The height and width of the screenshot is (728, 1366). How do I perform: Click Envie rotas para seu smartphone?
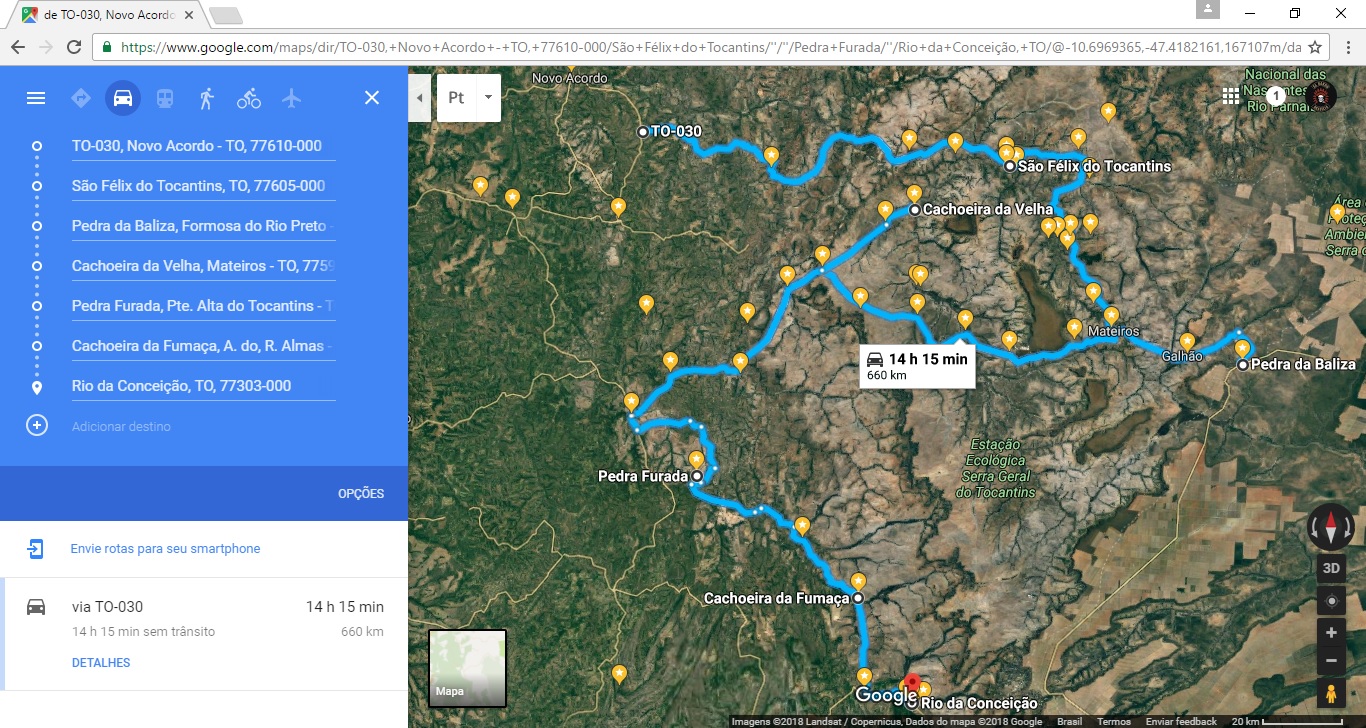click(x=165, y=549)
